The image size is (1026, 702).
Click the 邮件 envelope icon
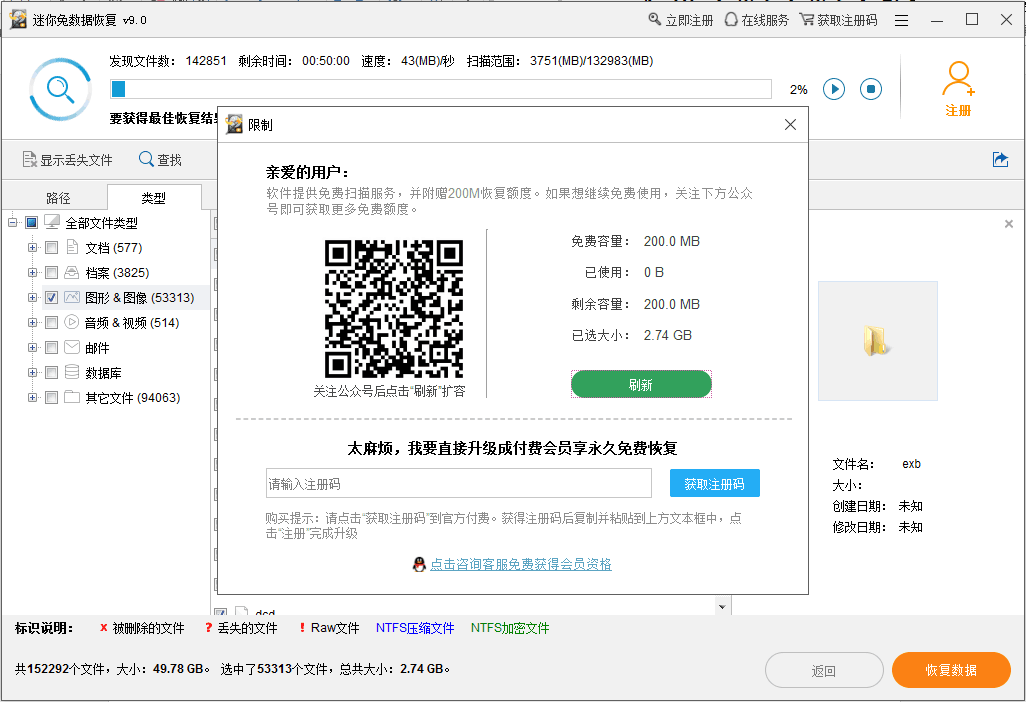click(72, 347)
